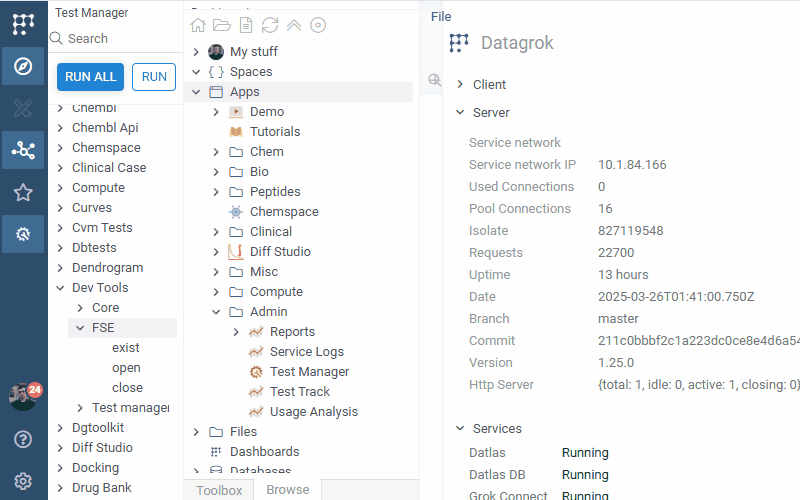
Task: Click the Open file folder toolbar icon
Action: coord(222,25)
